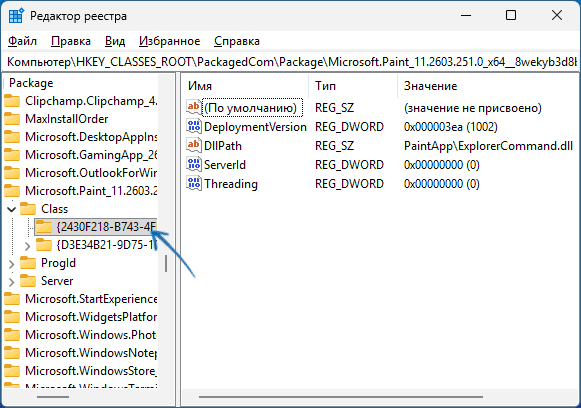This screenshot has height=408, width=581.
Task: Click the ServerId value name
Action: click(x=225, y=165)
